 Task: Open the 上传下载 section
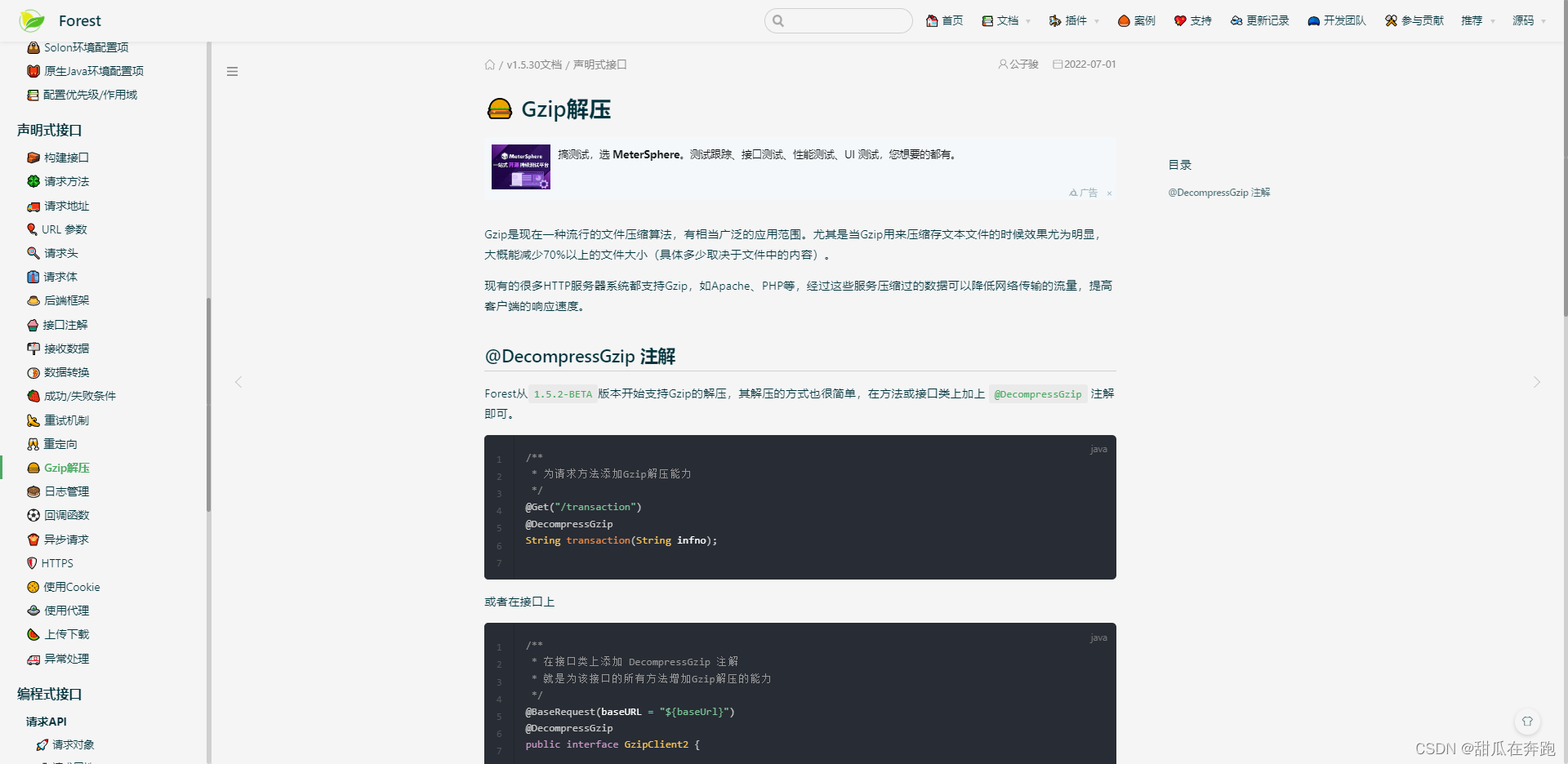click(65, 634)
